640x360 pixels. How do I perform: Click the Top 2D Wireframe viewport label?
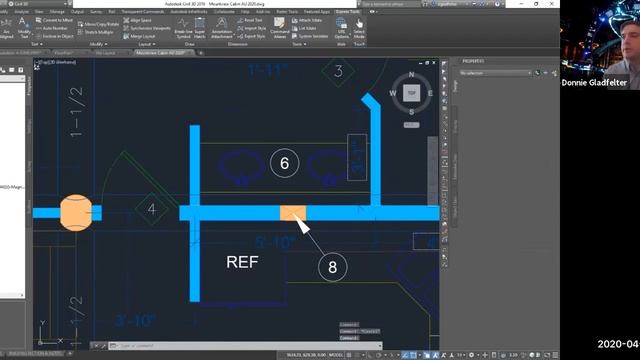click(56, 62)
